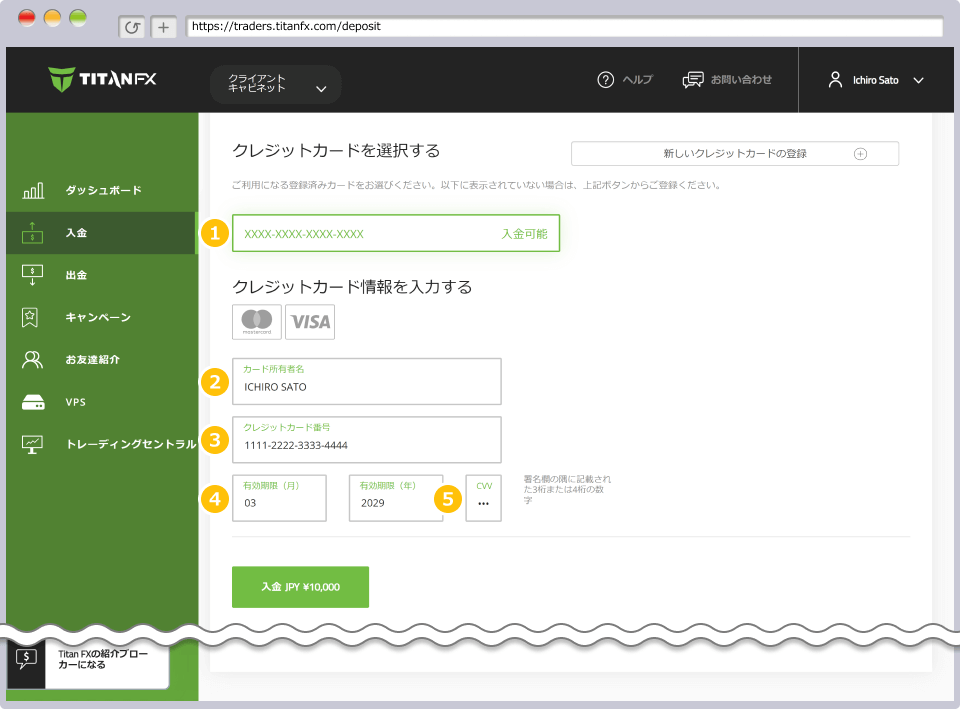The image size is (960, 709).
Task: Open the ヘルプ menu item
Action: coord(625,80)
